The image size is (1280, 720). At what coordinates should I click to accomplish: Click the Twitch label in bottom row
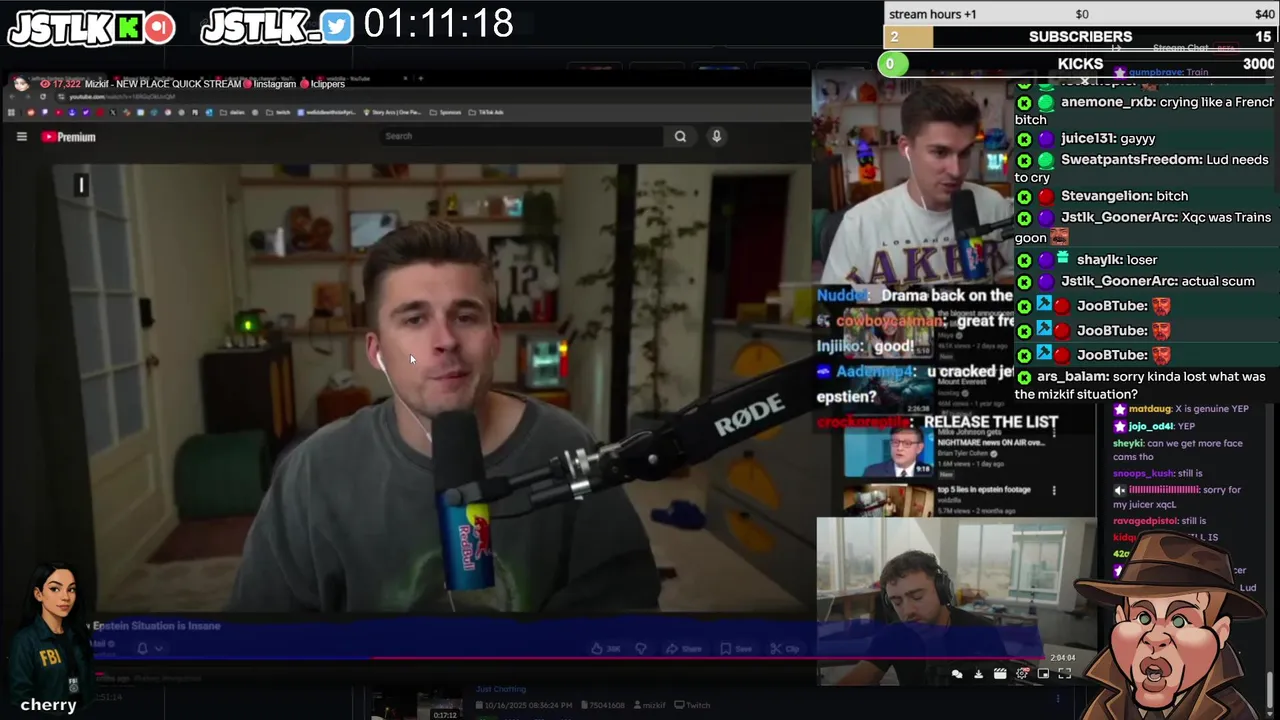pyautogui.click(x=697, y=705)
